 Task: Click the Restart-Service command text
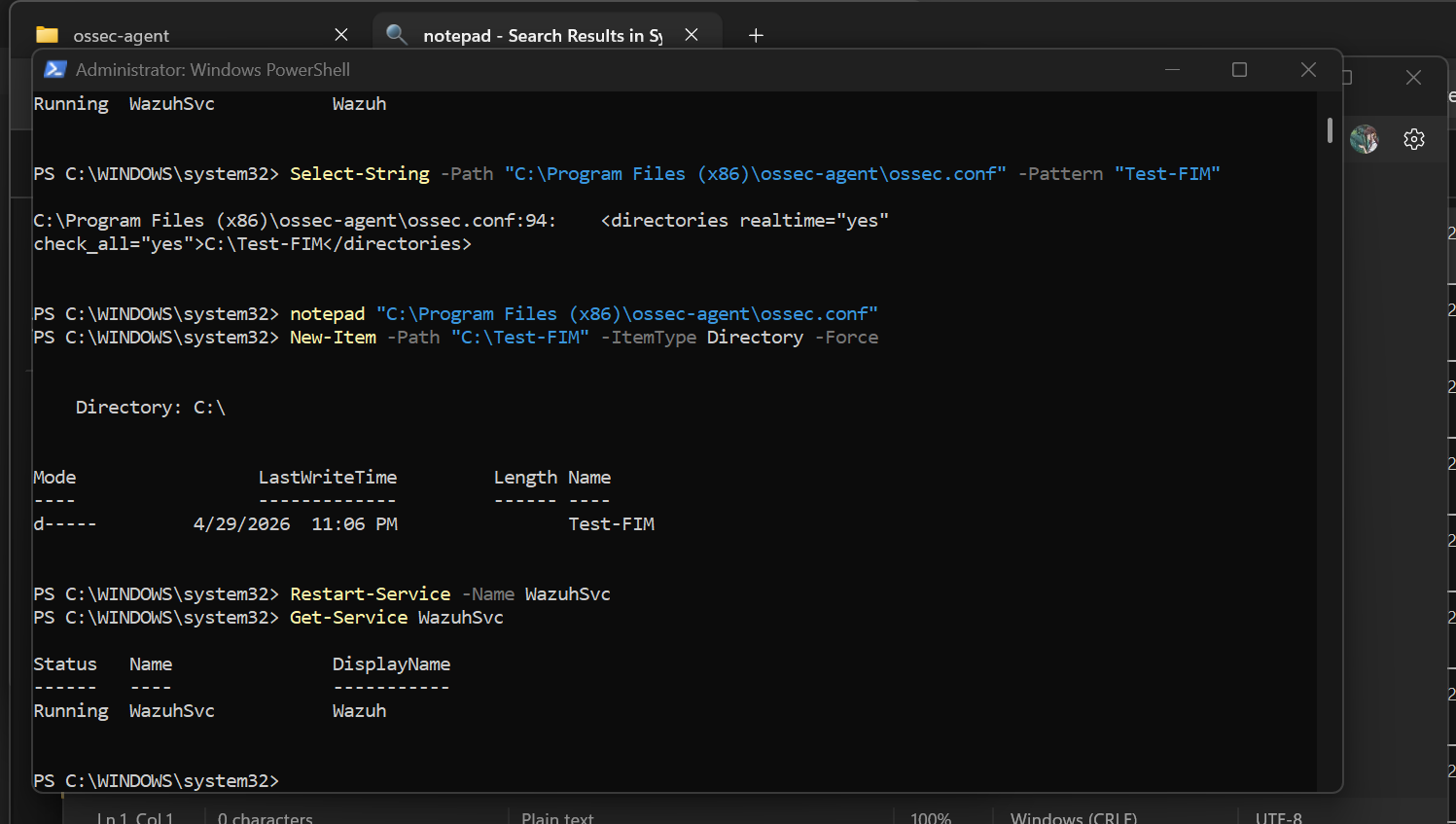[x=371, y=593]
